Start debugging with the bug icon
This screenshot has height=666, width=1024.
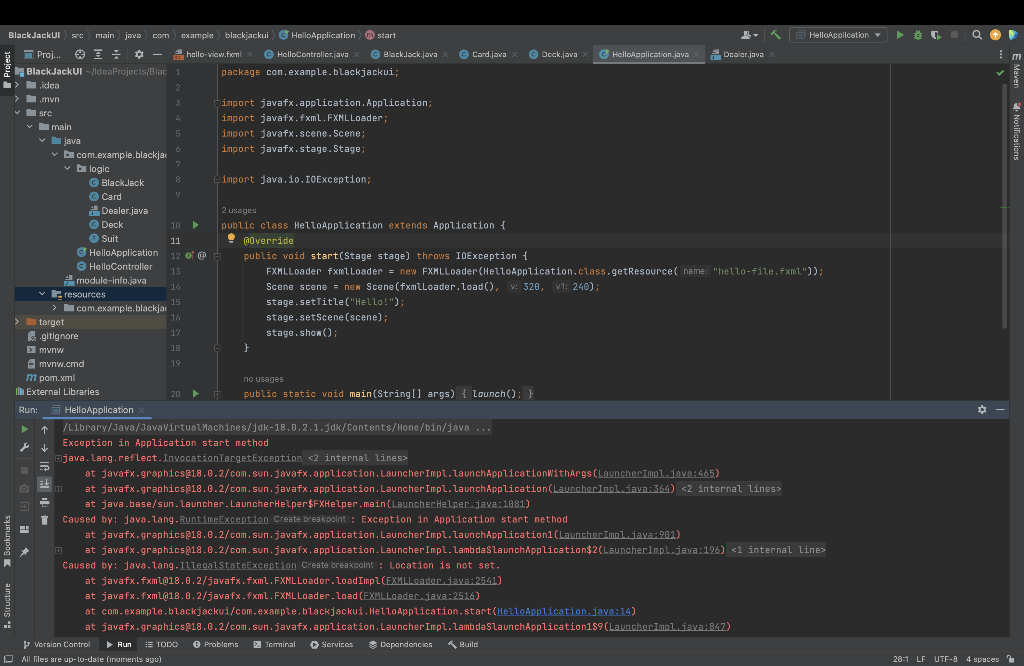(x=917, y=35)
